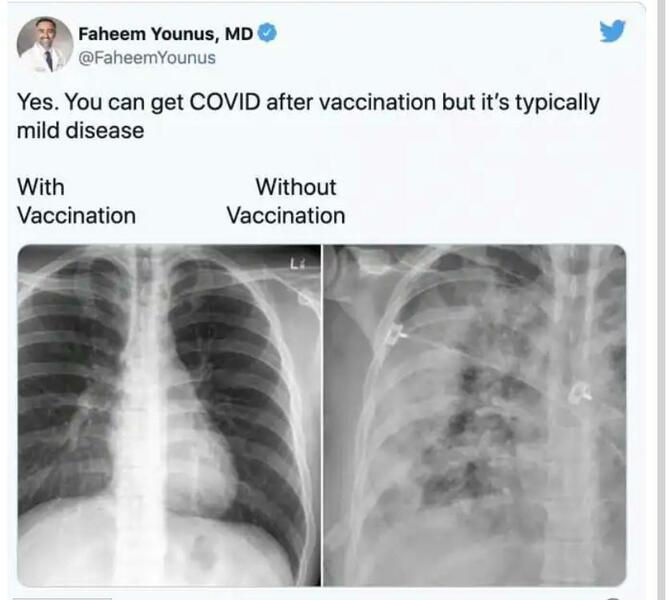
Task: Click the "With Vaccination" caption
Action: coord(76,201)
